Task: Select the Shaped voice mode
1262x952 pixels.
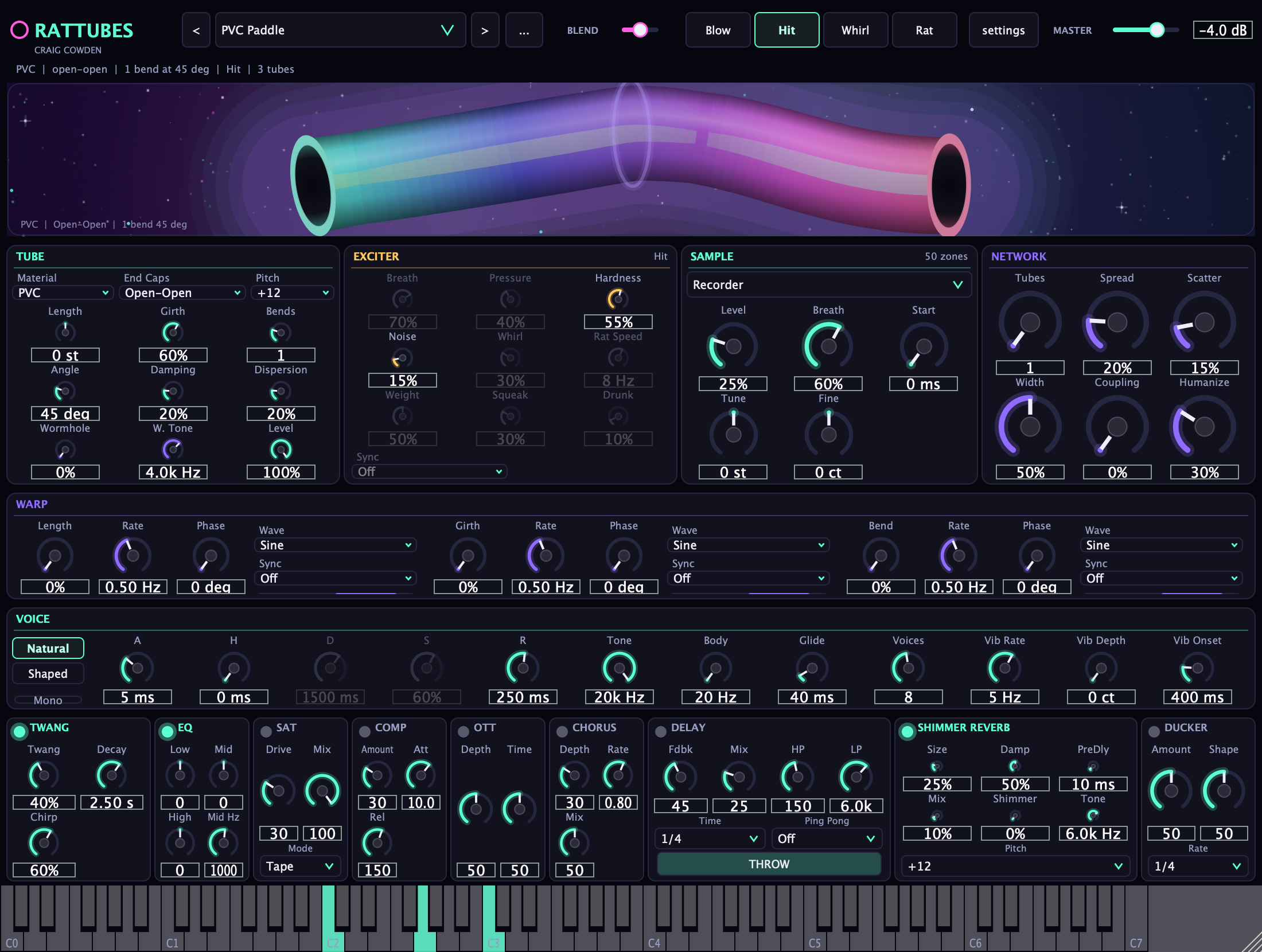Action: coord(48,674)
